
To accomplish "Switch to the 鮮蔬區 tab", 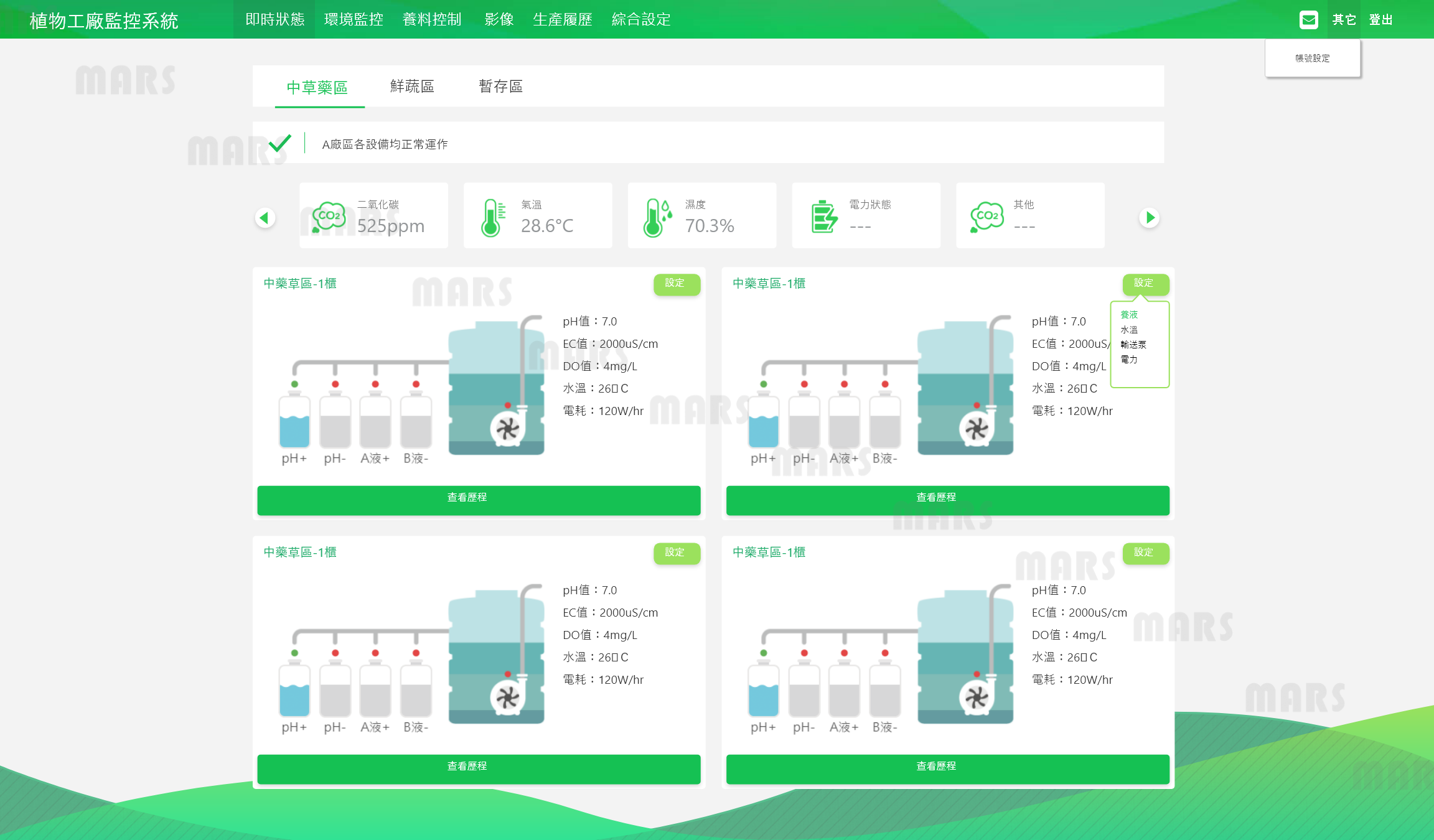I will pos(412,86).
